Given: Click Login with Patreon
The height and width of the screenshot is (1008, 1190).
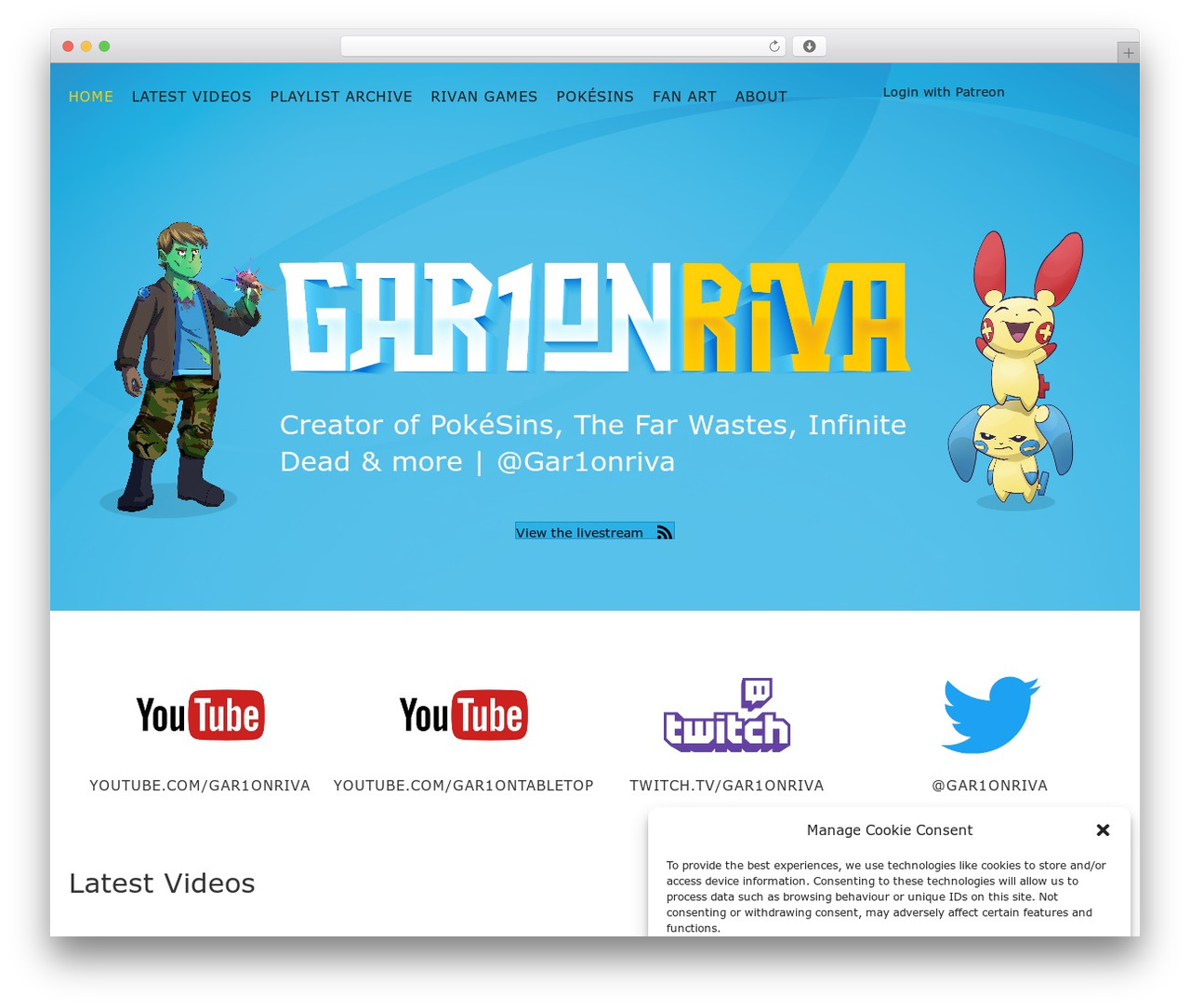Looking at the screenshot, I should (x=944, y=92).
